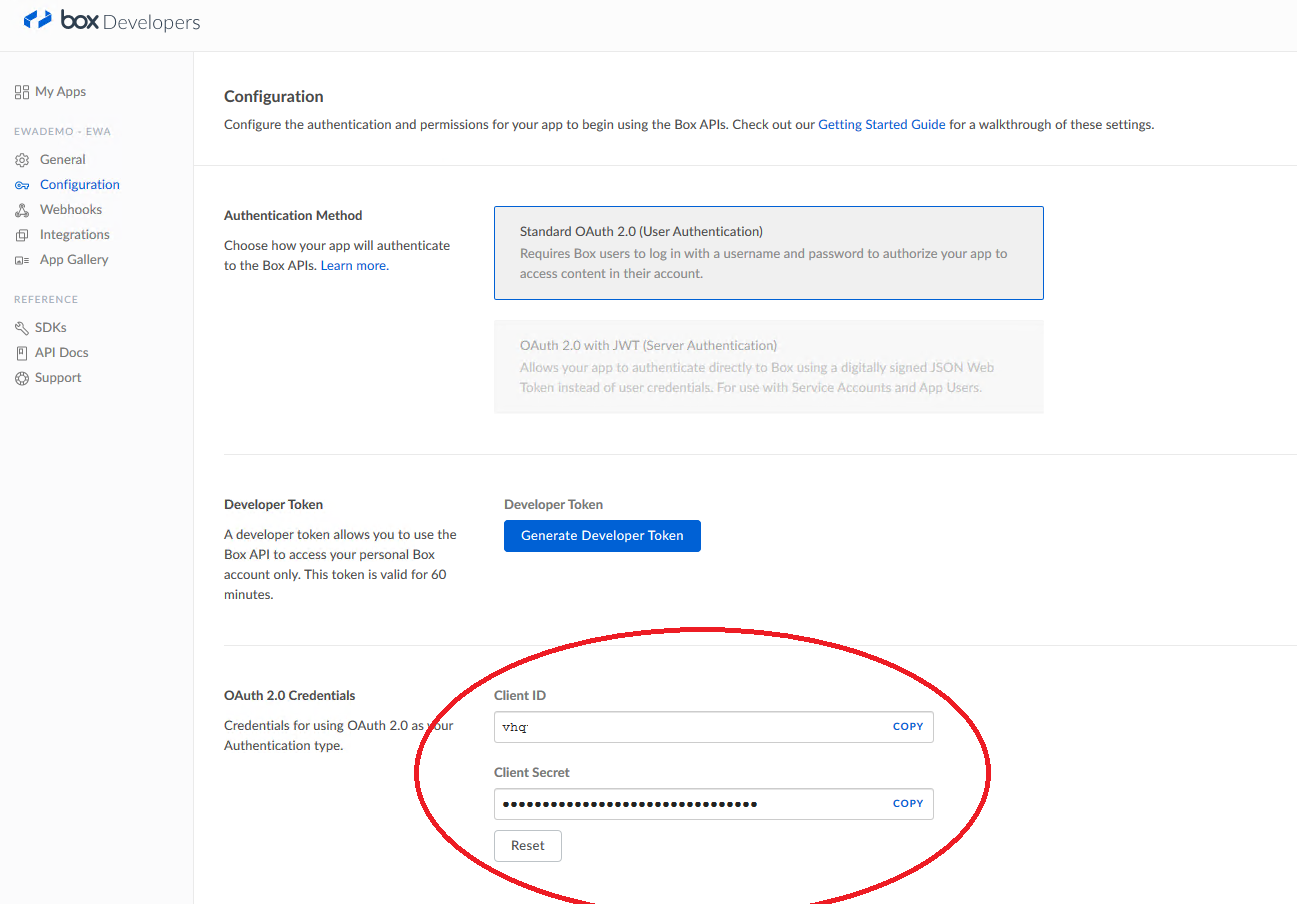Click the Integrations icon in sidebar
Viewport: 1297px width, 904px height.
[22, 235]
